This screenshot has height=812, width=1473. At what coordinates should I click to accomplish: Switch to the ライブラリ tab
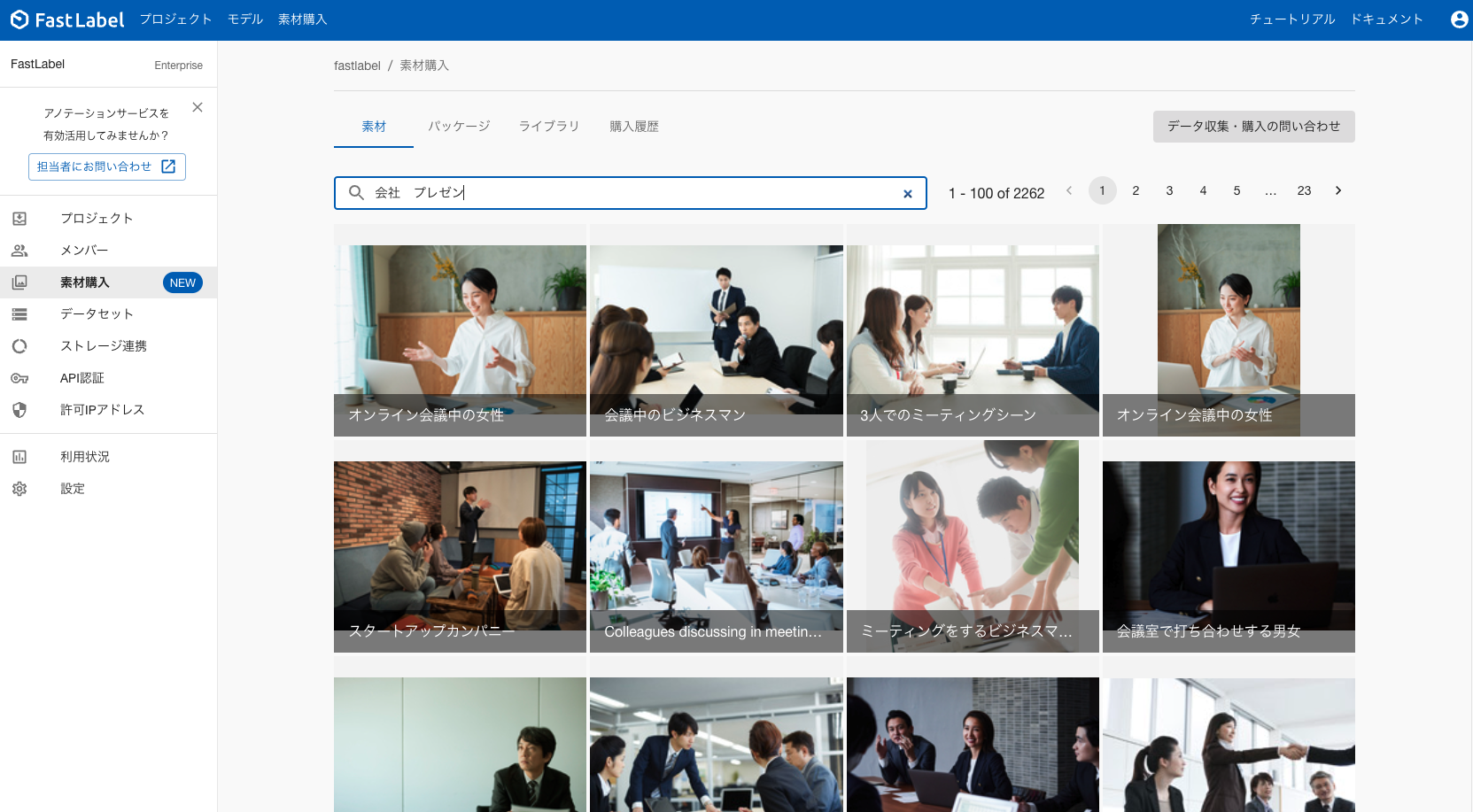(x=549, y=127)
